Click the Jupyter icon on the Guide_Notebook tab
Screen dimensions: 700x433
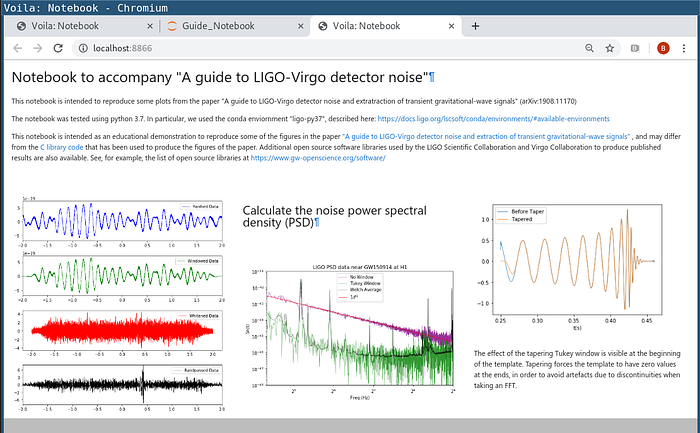point(172,26)
